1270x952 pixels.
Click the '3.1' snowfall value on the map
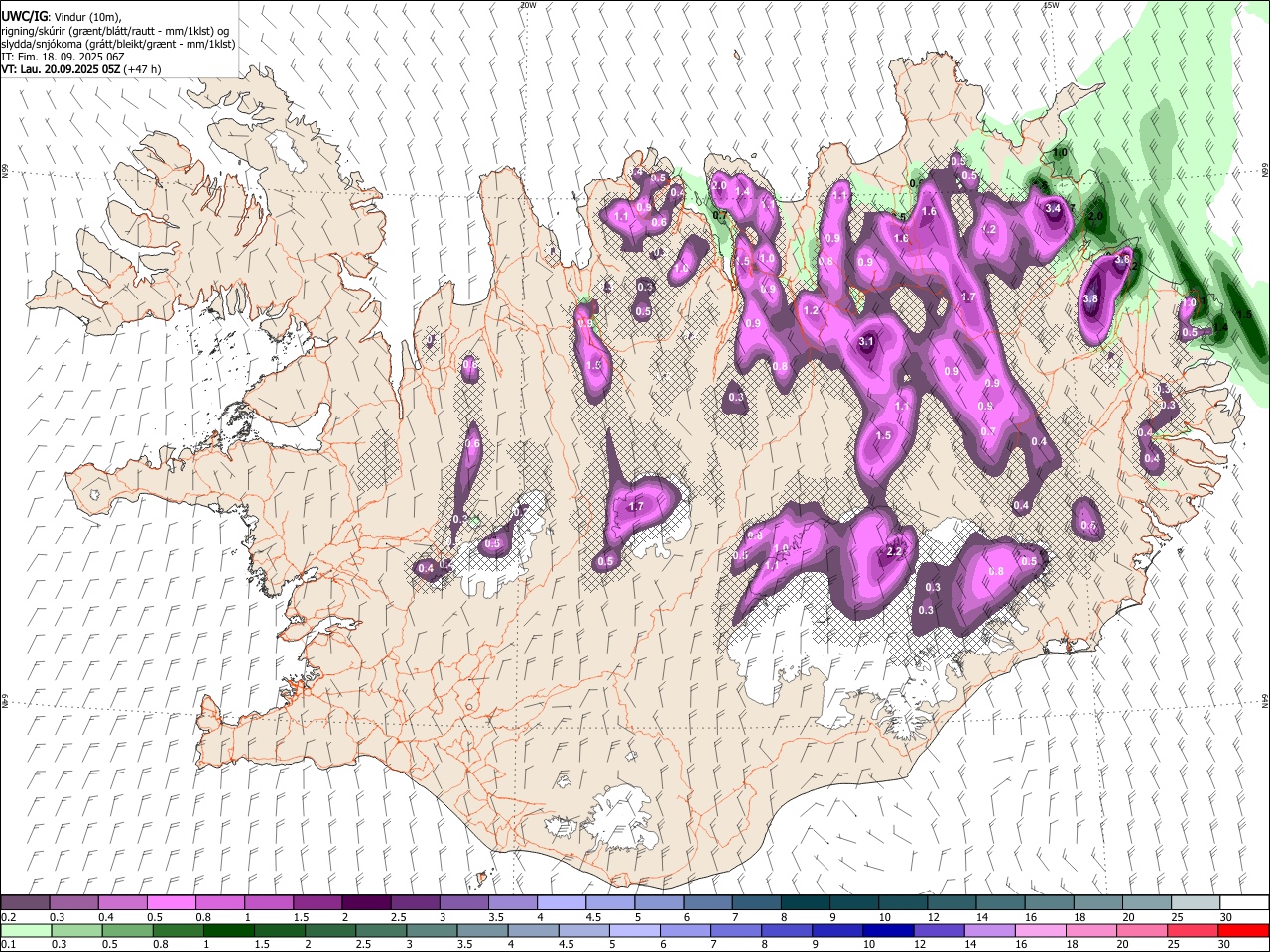(x=866, y=342)
